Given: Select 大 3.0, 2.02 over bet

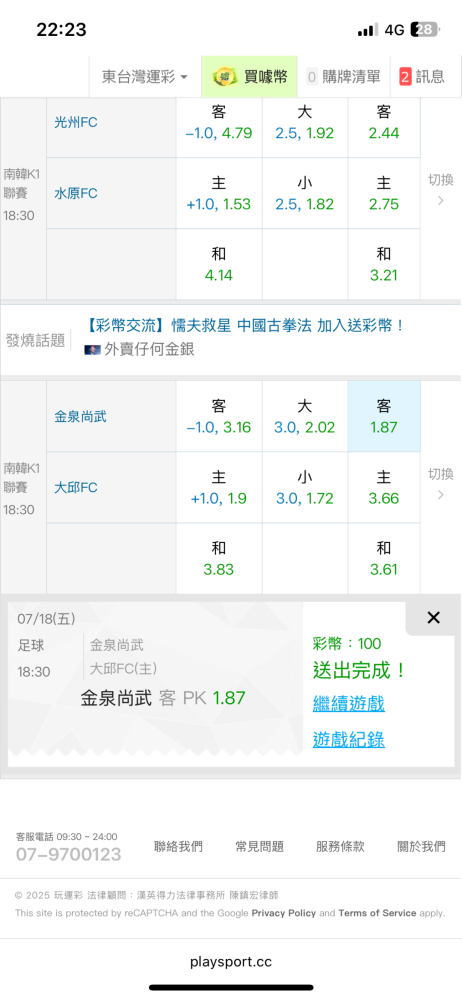Looking at the screenshot, I should click(304, 416).
